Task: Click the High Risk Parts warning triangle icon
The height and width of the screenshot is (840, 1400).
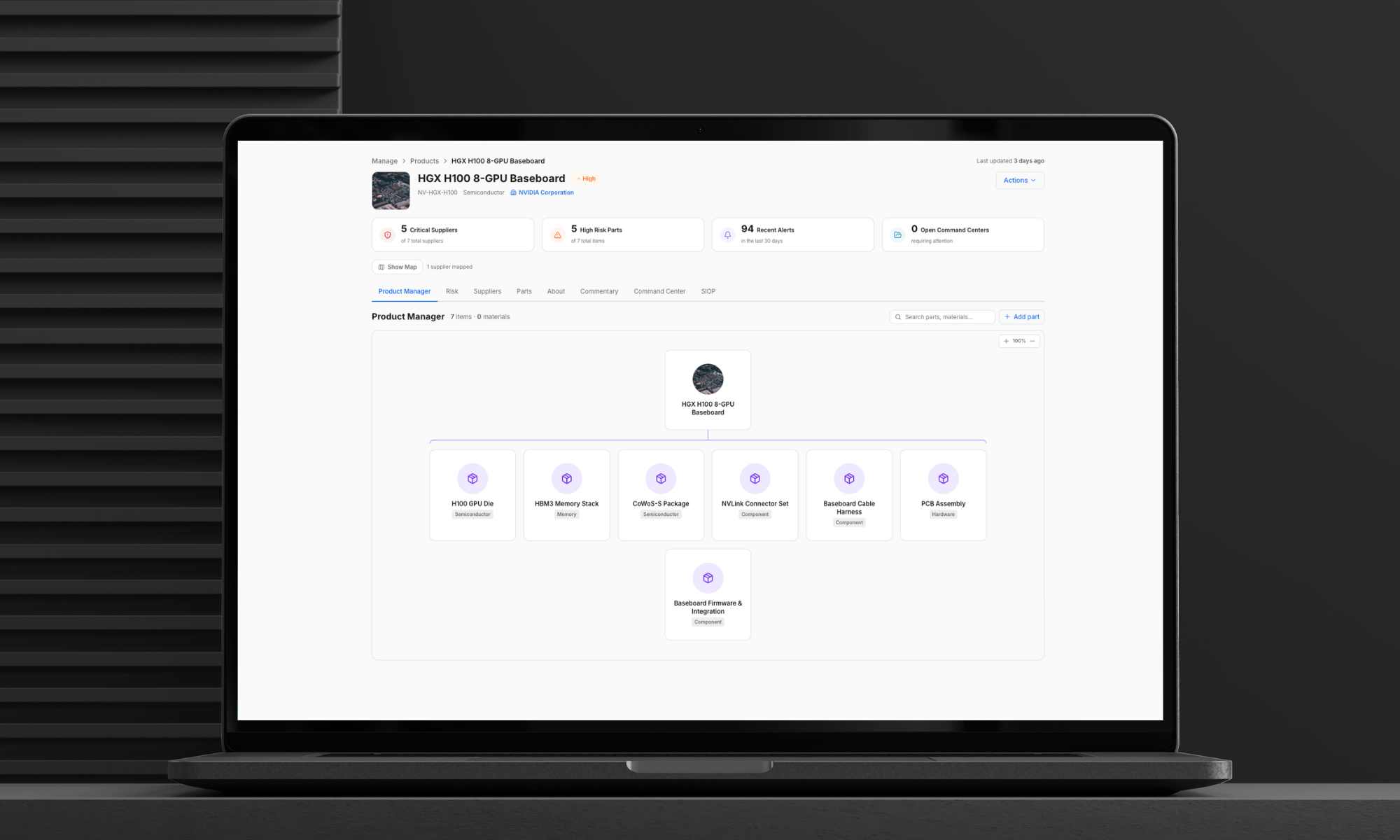Action: (x=558, y=235)
